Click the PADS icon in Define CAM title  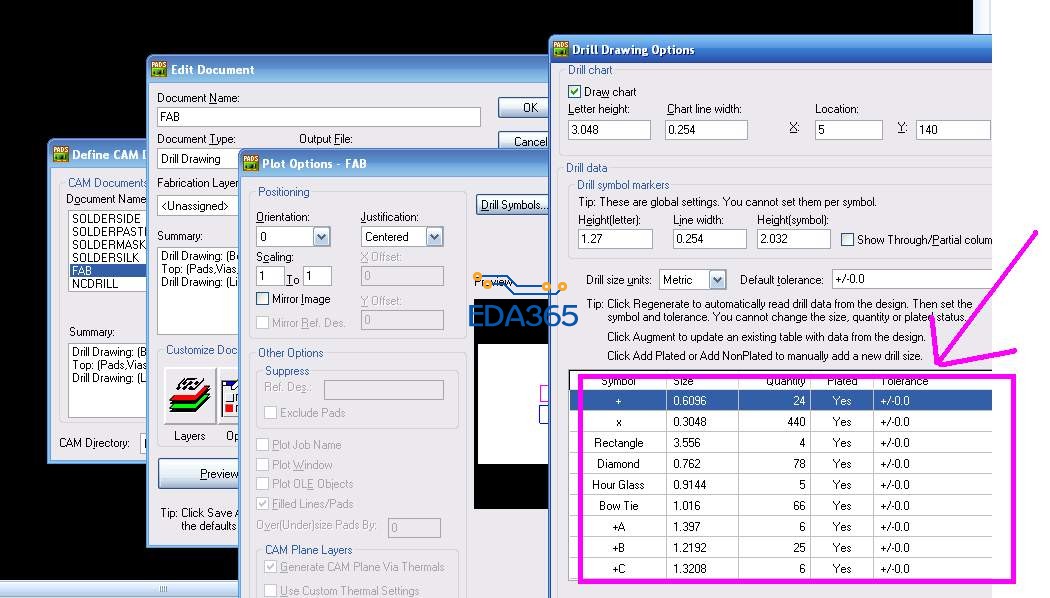tap(60, 154)
